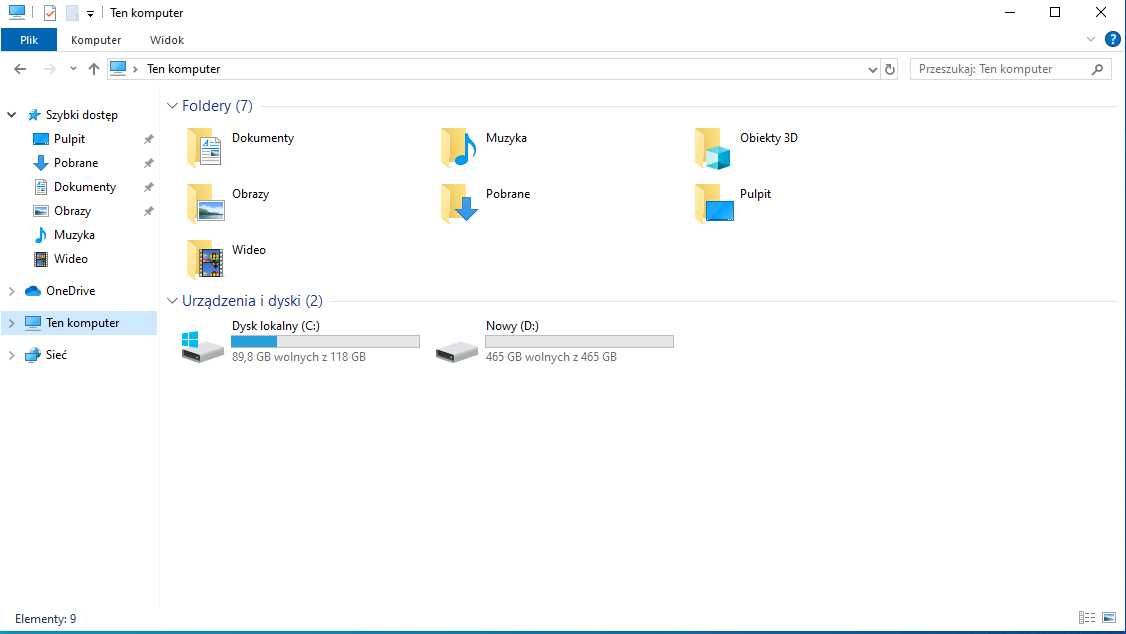Image resolution: width=1126 pixels, height=634 pixels.
Task: Click pin icon next to sidebar Pobrane
Action: (x=149, y=163)
